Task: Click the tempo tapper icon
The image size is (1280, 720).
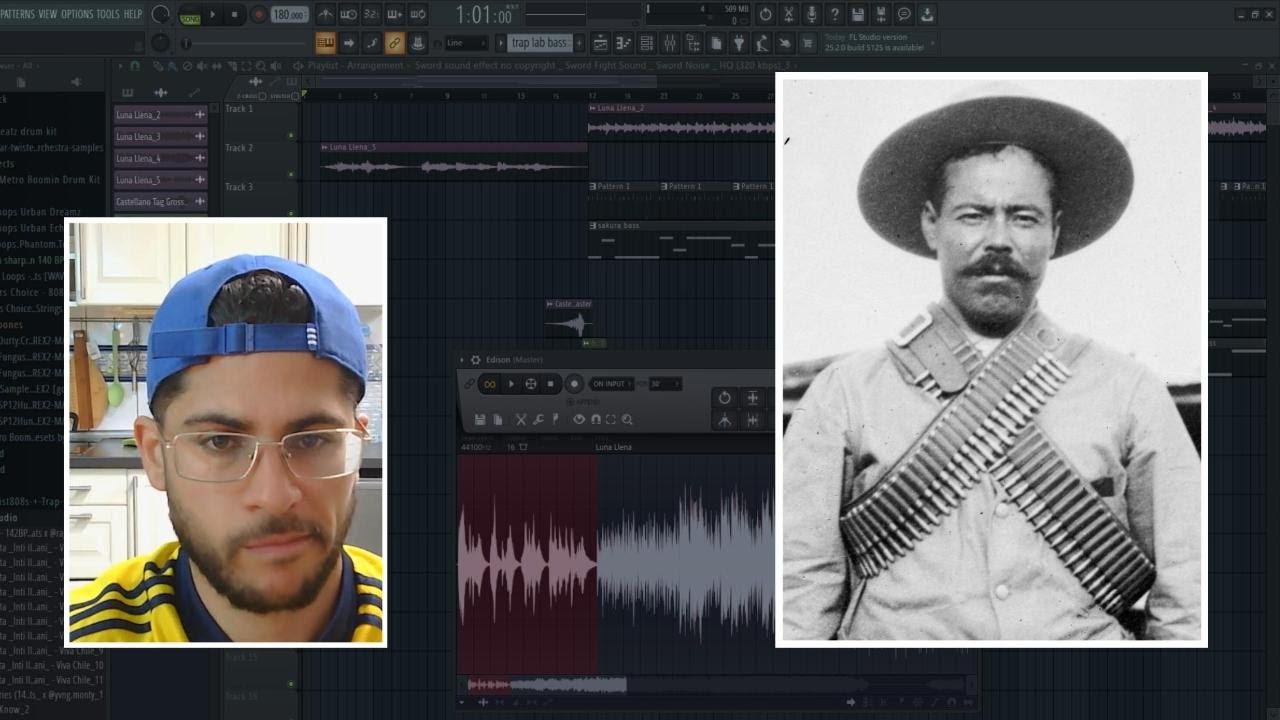Action: pos(762,43)
